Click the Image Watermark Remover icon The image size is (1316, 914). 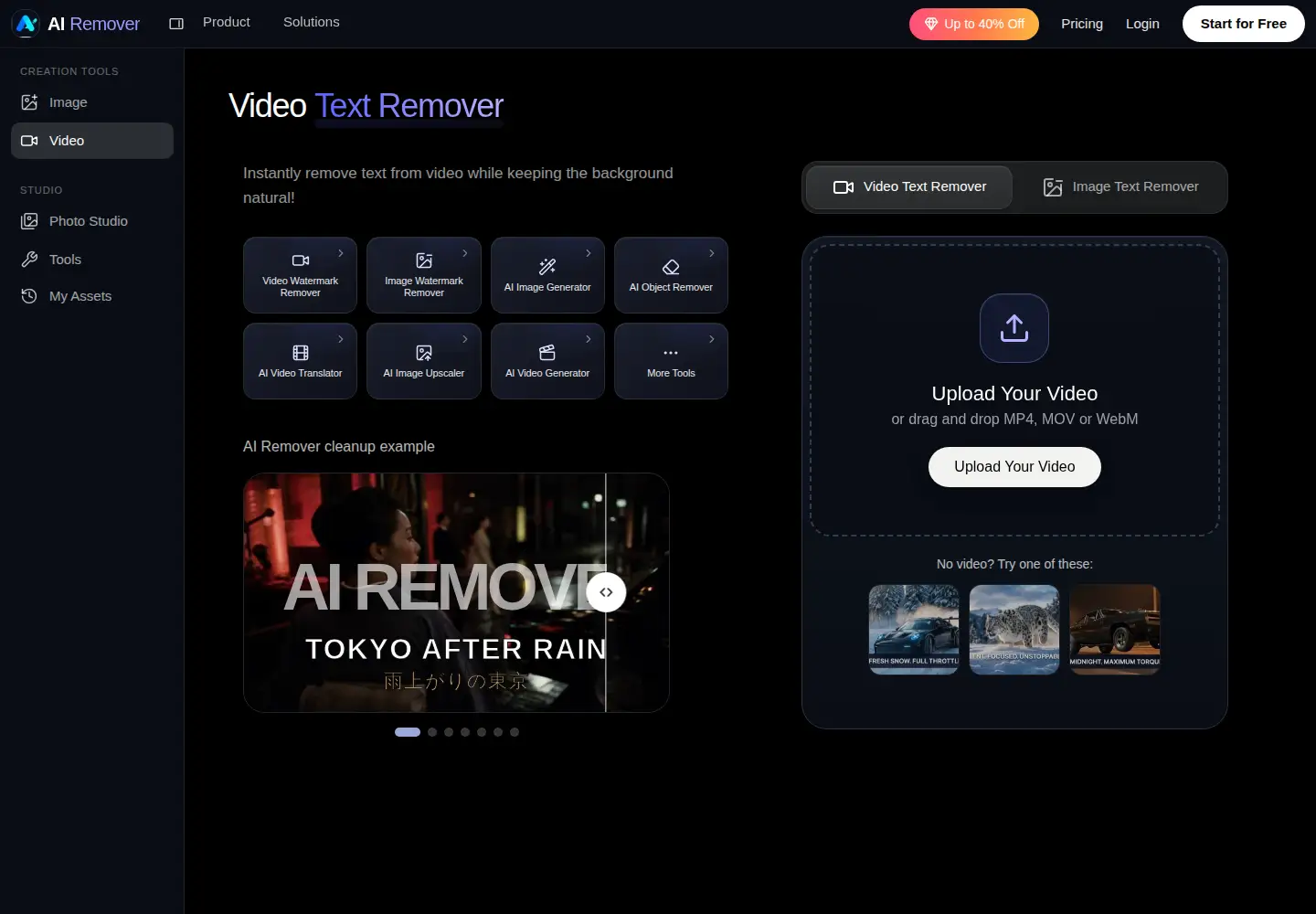point(424,260)
